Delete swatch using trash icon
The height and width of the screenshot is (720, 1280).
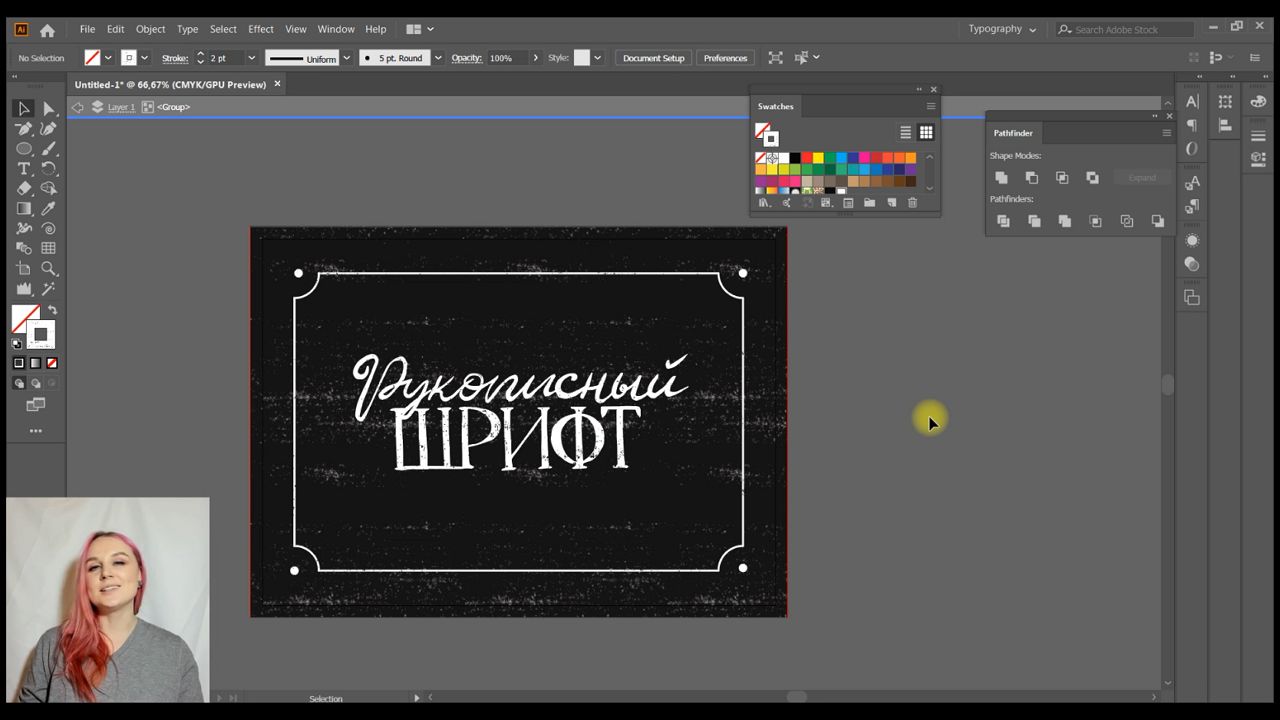912,203
